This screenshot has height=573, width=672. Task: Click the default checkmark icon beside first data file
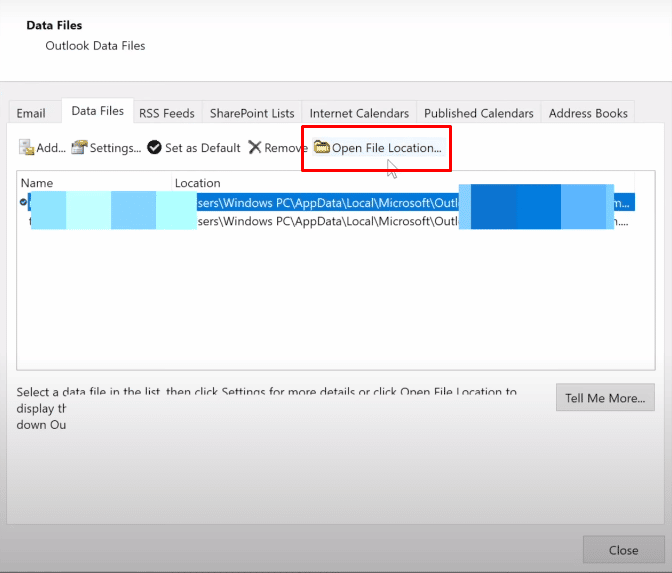click(23, 202)
